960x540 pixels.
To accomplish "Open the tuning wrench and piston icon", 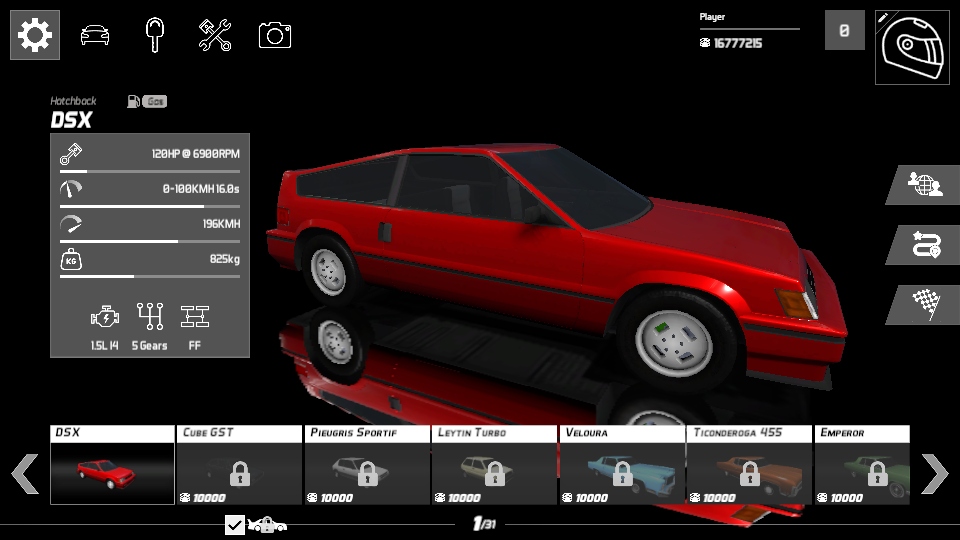I will point(215,36).
